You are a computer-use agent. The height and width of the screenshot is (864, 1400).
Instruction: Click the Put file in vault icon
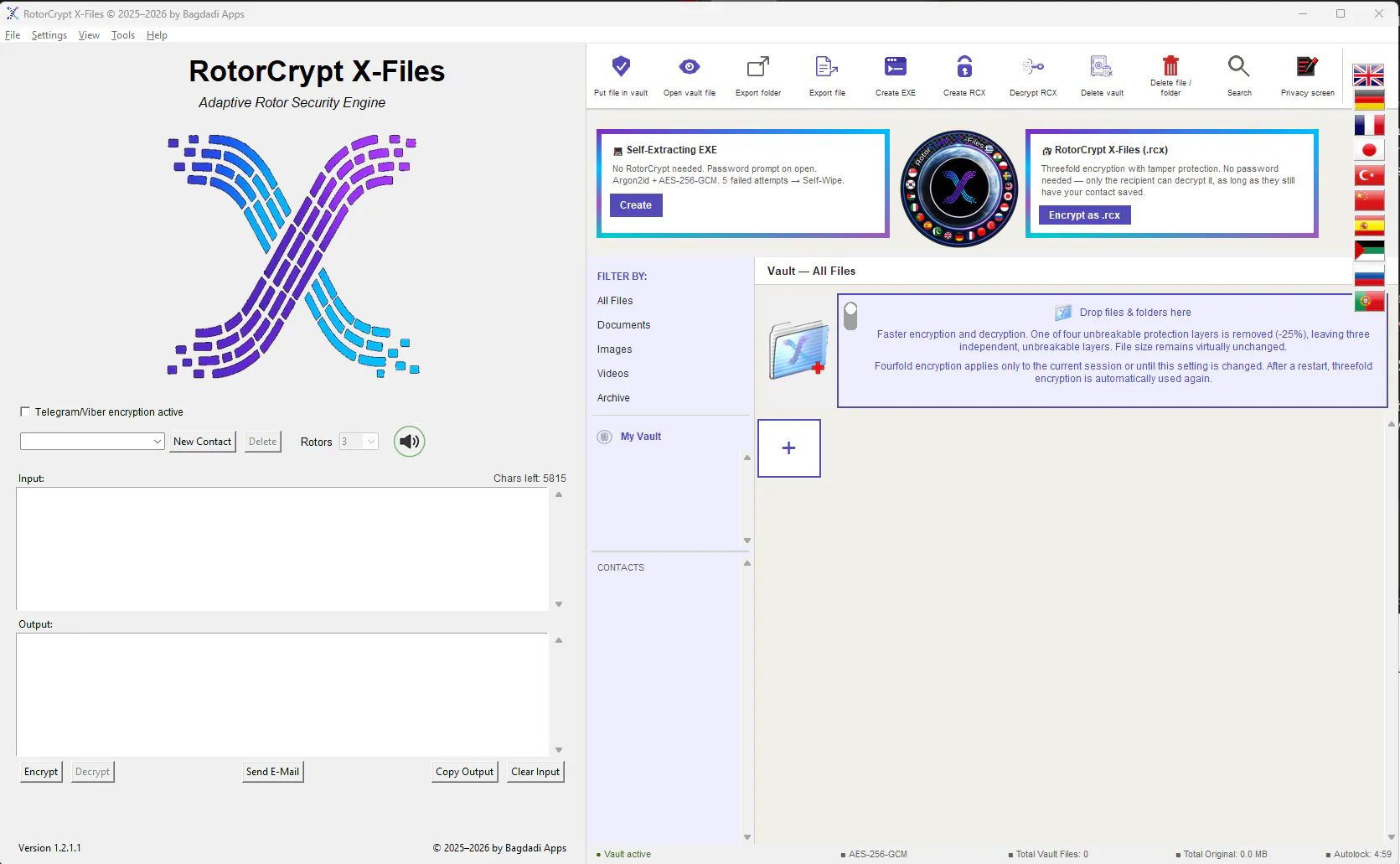point(621,66)
